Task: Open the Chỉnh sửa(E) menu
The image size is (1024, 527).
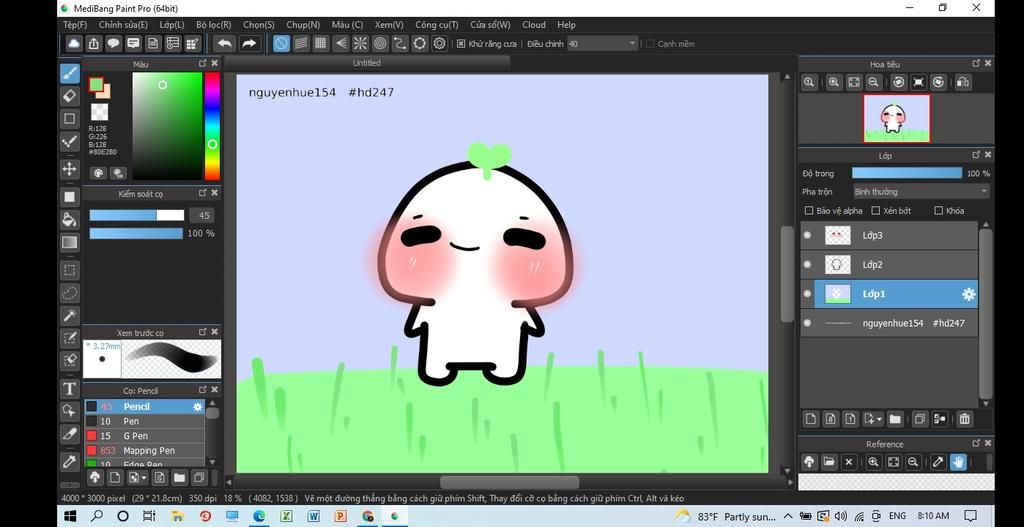Action: 123,25
